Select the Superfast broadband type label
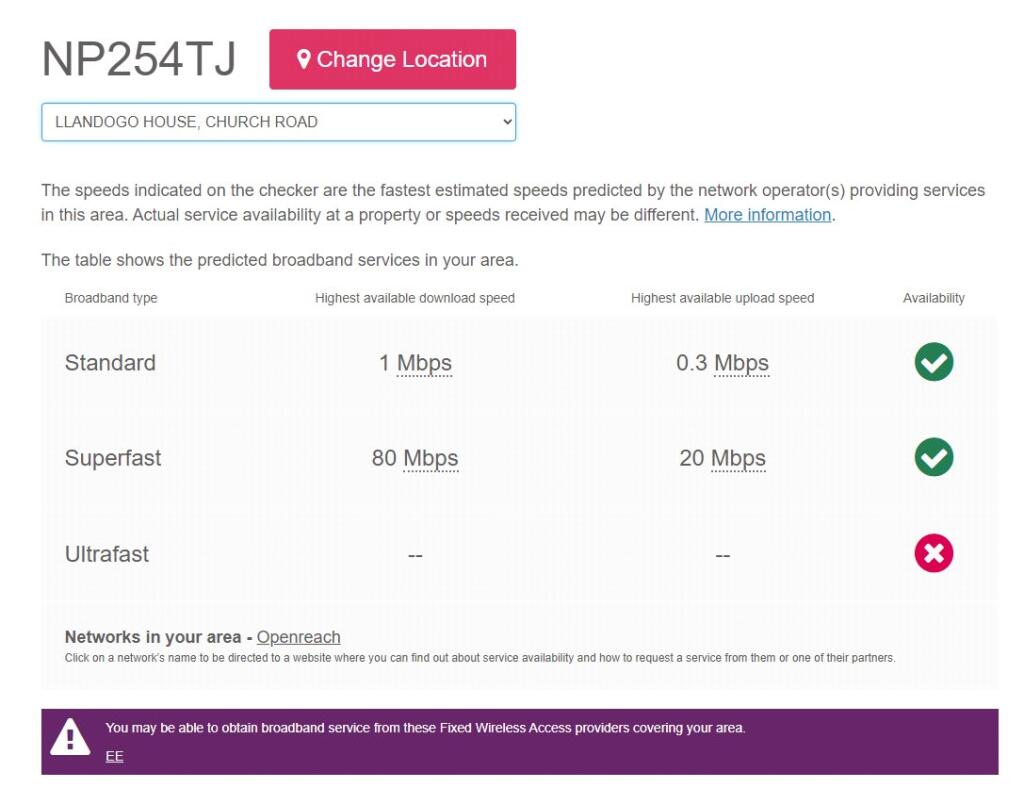This screenshot has width=1024, height=788. 113,458
